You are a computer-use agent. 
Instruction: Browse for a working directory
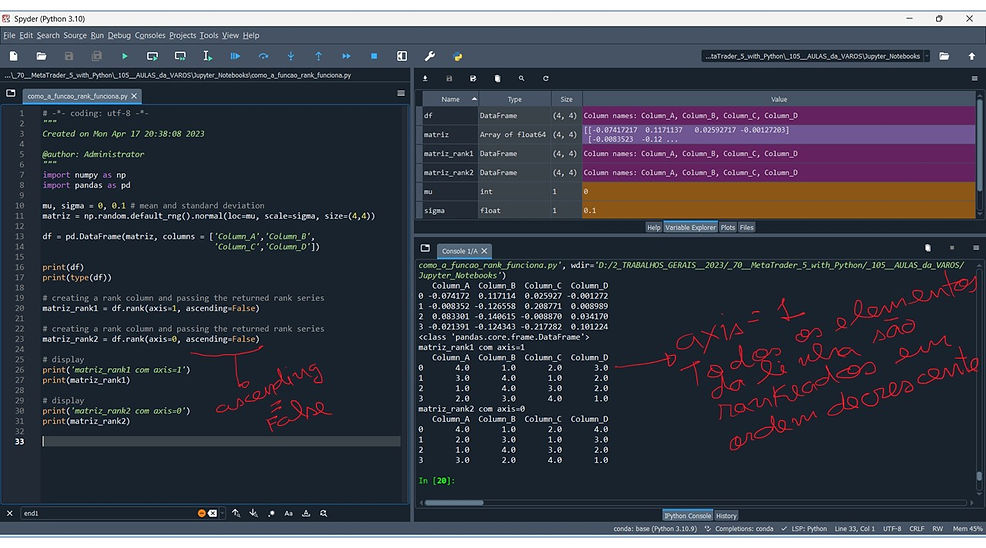(x=944, y=56)
